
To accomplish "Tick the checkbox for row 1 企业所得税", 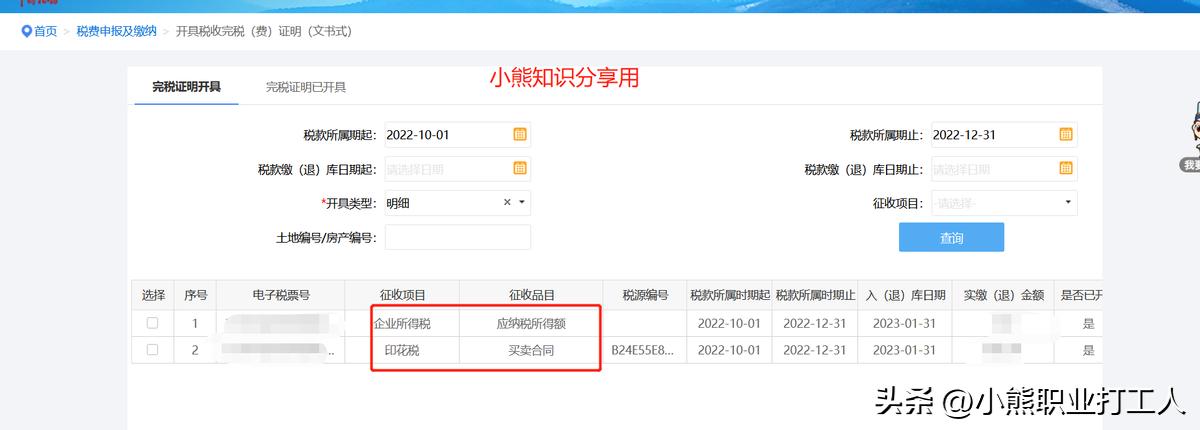I will (x=152, y=323).
